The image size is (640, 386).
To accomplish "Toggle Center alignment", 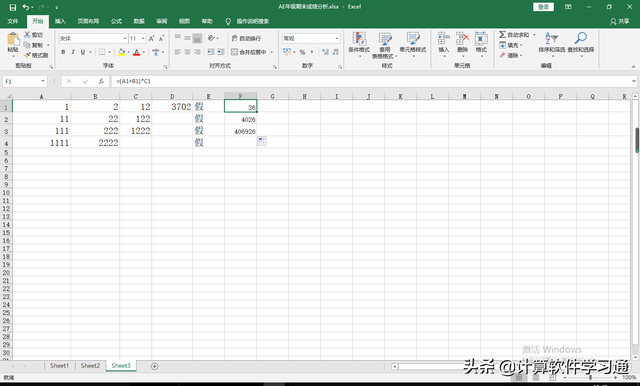I will 187,52.
